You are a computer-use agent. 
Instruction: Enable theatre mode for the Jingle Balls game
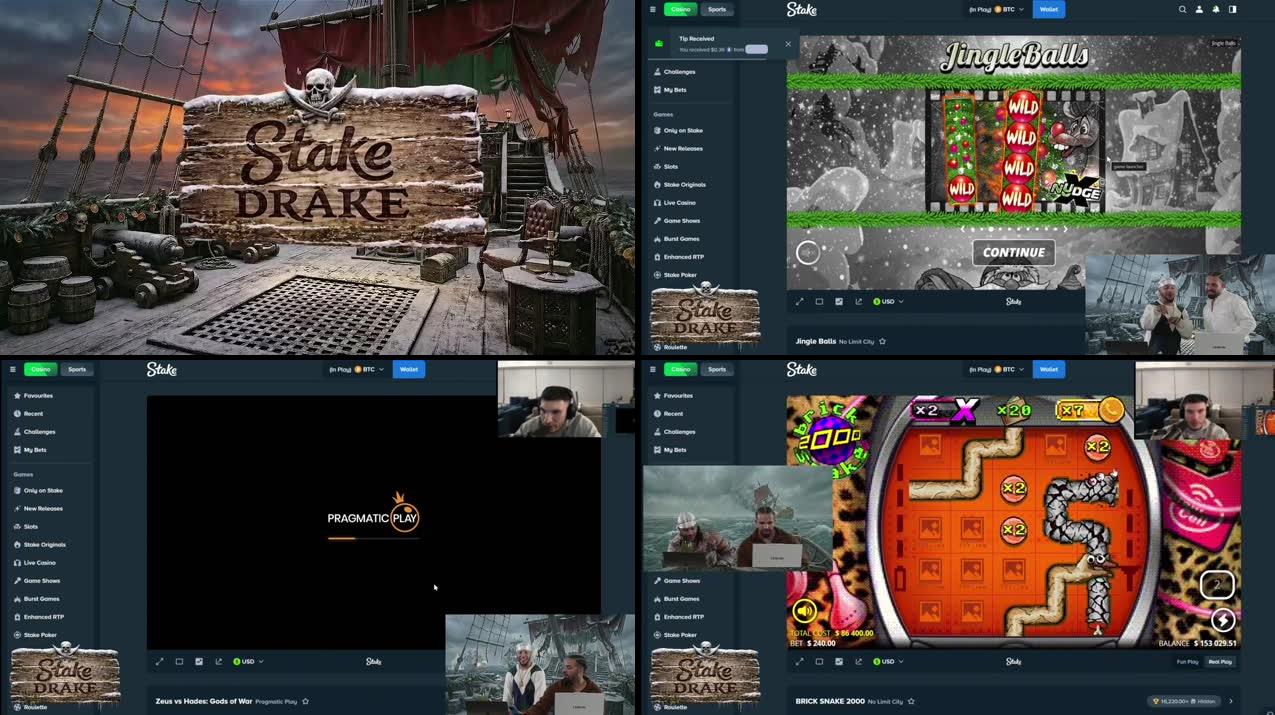pos(819,301)
